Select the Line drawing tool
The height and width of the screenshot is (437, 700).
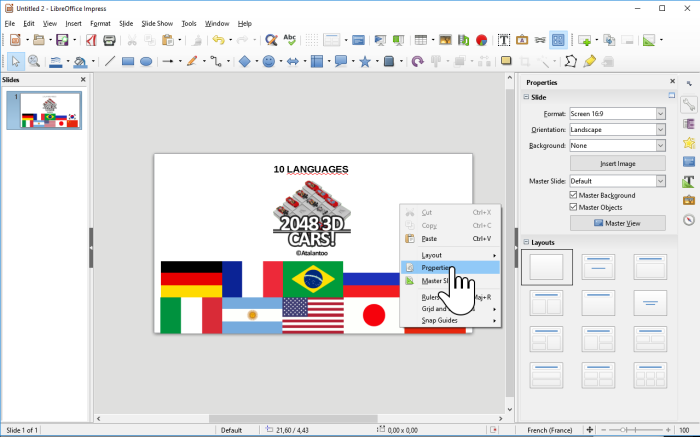click(110, 62)
